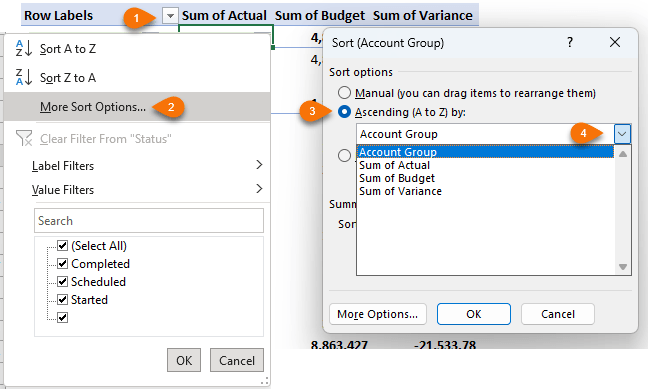648x389 pixels.
Task: Toggle the blank item checkbox
Action: click(x=62, y=317)
